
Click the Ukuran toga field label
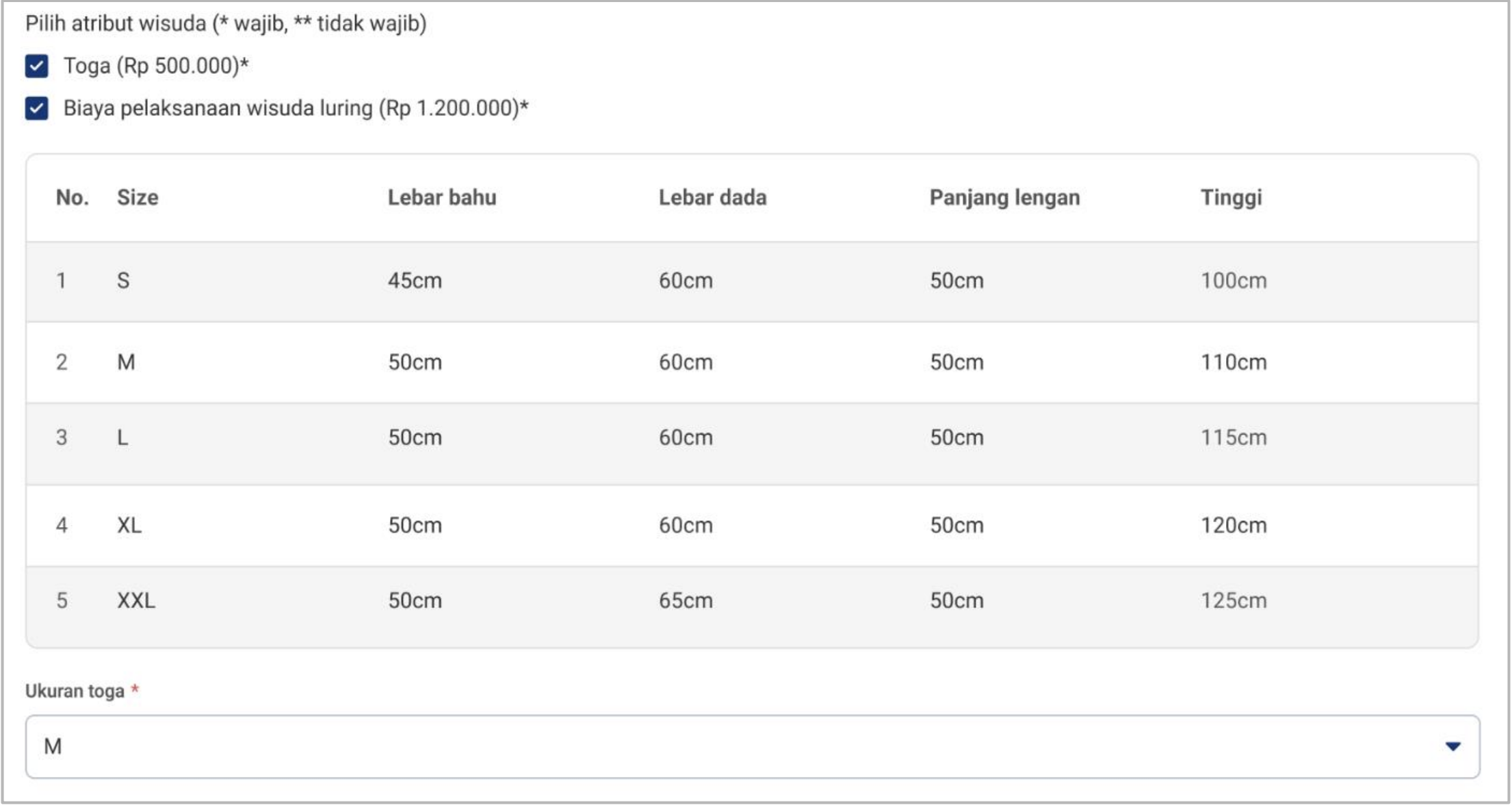75,691
